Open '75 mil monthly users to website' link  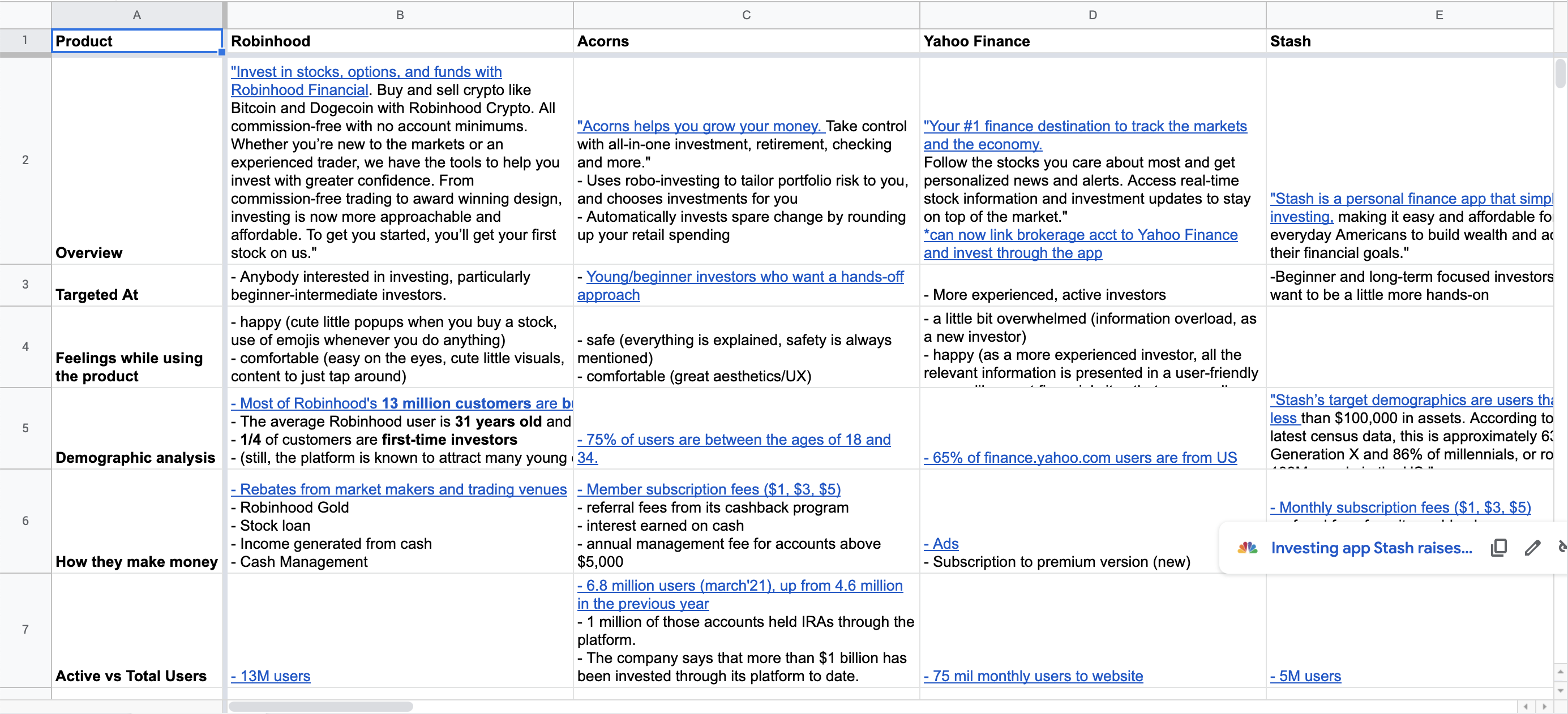click(x=1033, y=676)
